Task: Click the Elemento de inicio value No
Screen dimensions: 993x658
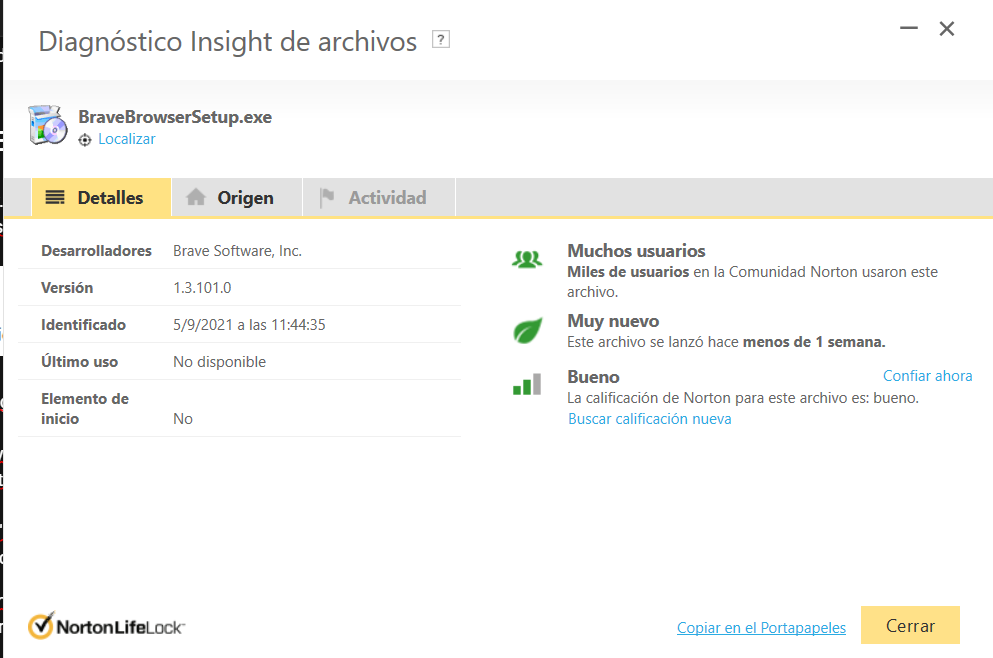Action: 182,419
